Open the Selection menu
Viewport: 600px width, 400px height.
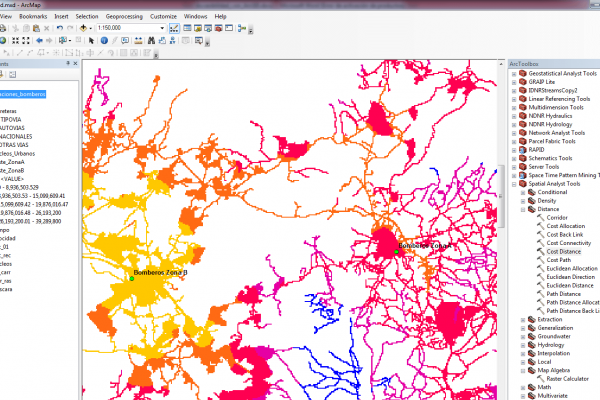(x=87, y=16)
